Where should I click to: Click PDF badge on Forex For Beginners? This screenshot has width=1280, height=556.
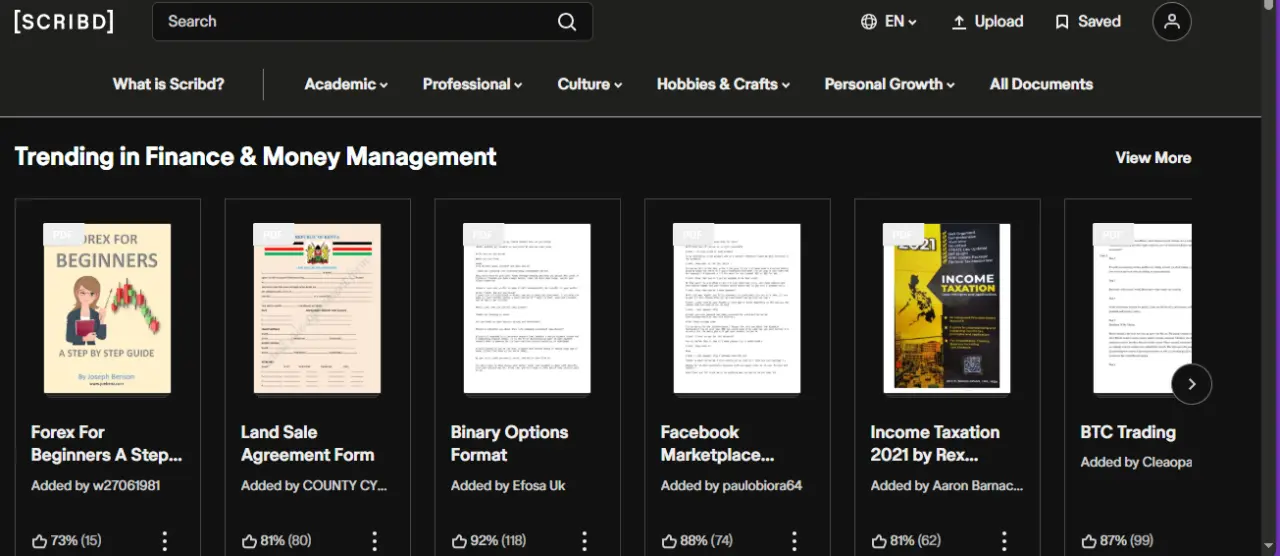pos(63,235)
